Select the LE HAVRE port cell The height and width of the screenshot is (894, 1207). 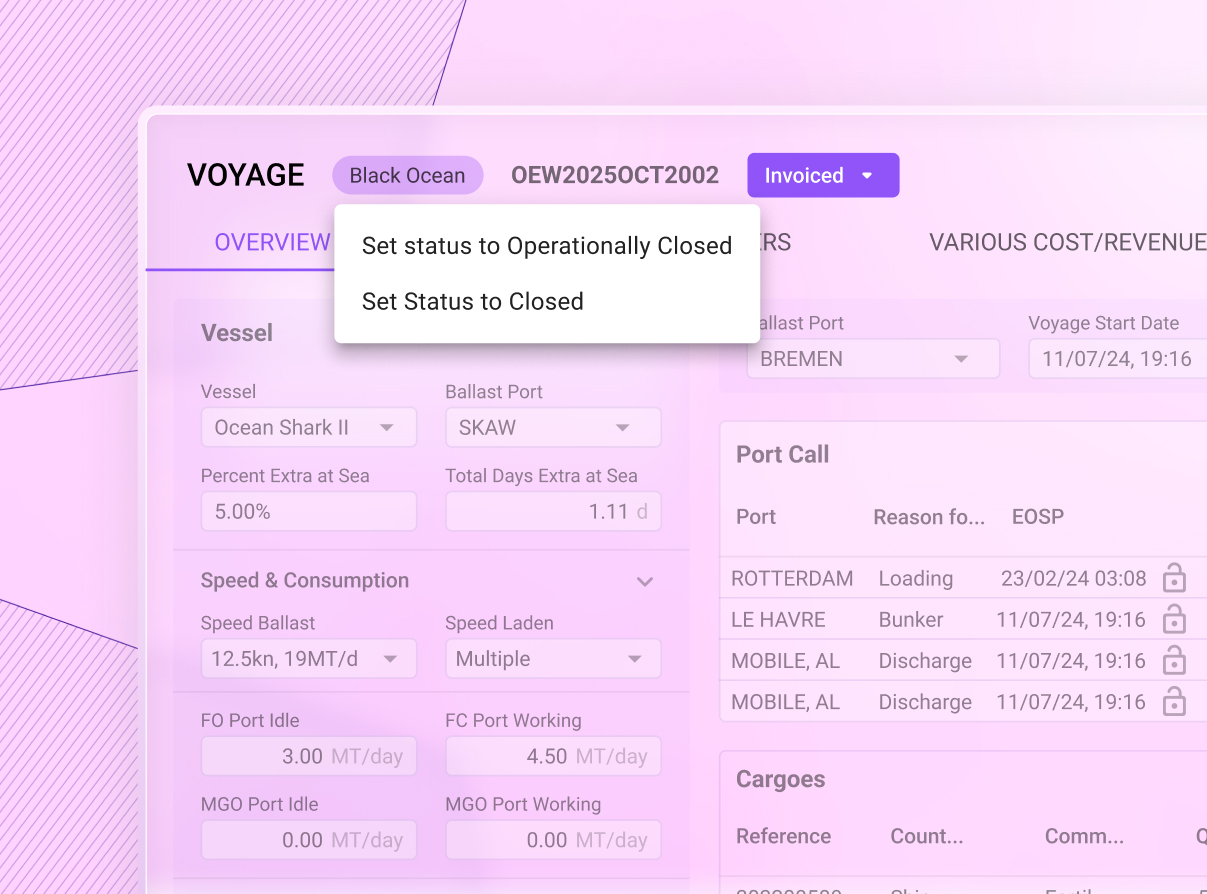point(778,620)
